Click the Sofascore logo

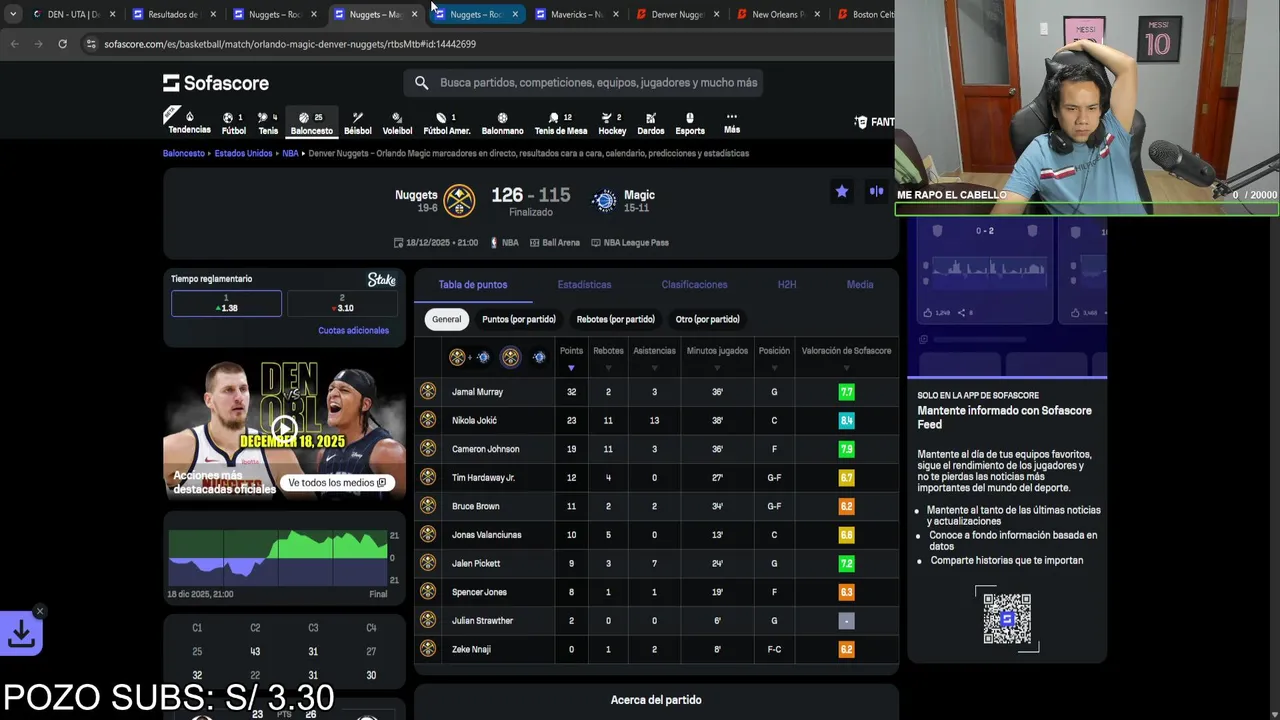coord(216,83)
